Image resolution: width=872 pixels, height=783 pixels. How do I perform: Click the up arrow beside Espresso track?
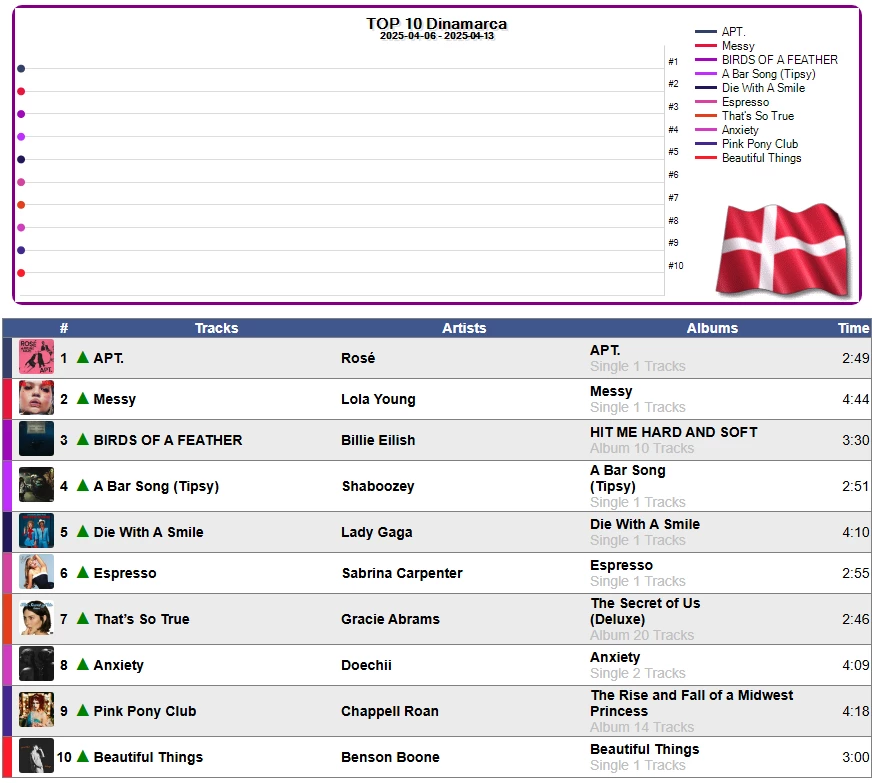point(83,572)
